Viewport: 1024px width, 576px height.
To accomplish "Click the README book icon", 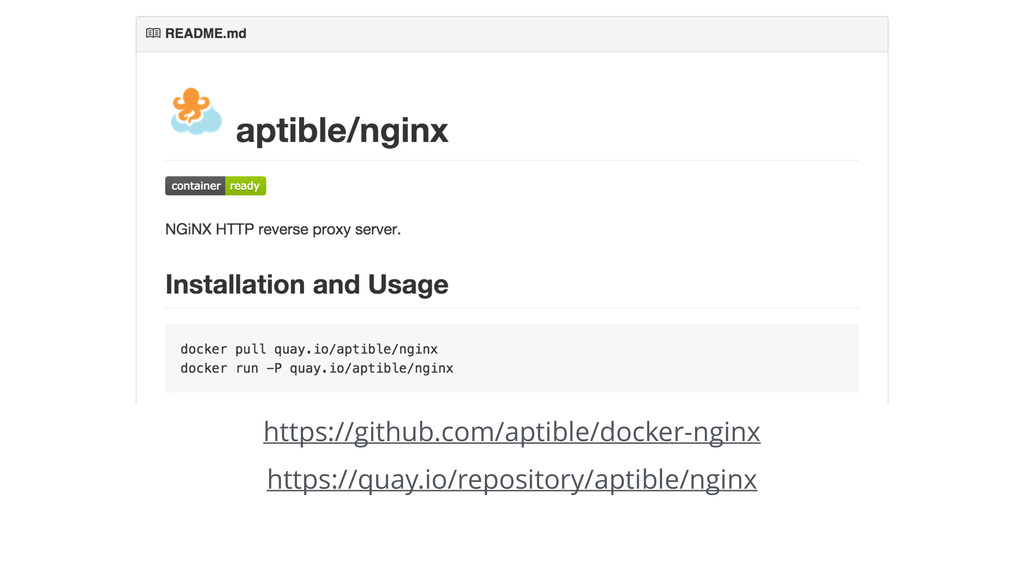I will (153, 33).
